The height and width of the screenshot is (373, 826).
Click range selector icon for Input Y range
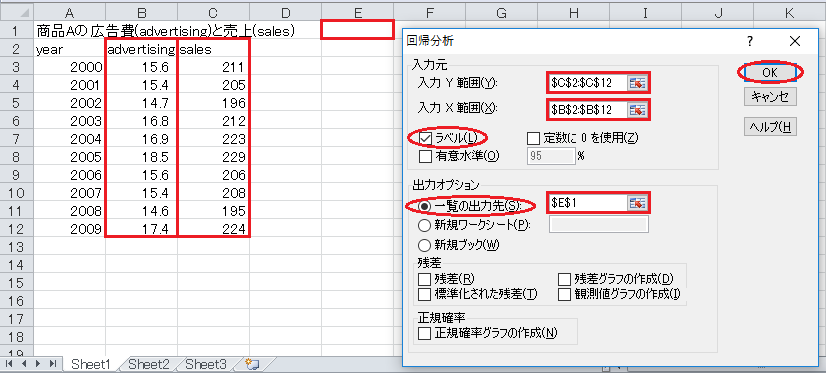[637, 83]
